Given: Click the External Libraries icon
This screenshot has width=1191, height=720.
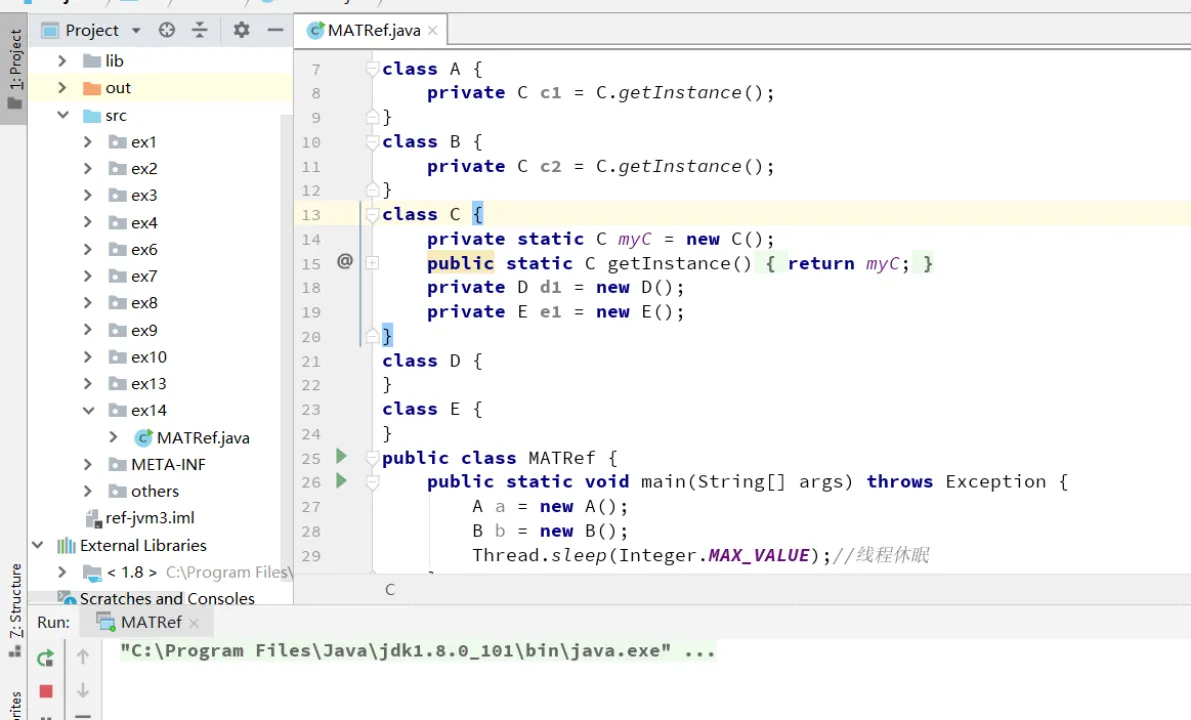Looking at the screenshot, I should [66, 545].
